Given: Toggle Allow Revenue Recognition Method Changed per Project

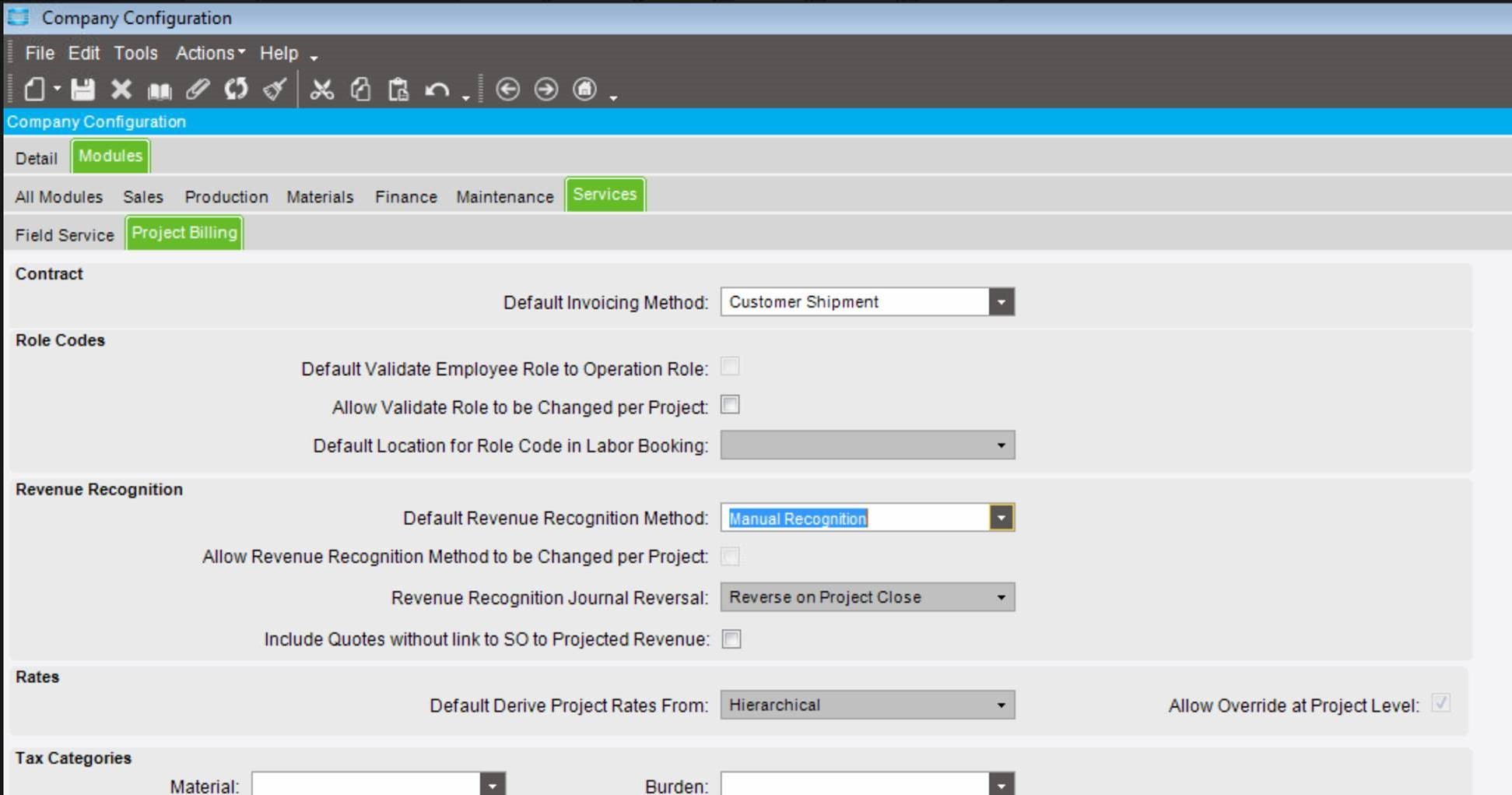Looking at the screenshot, I should [730, 556].
